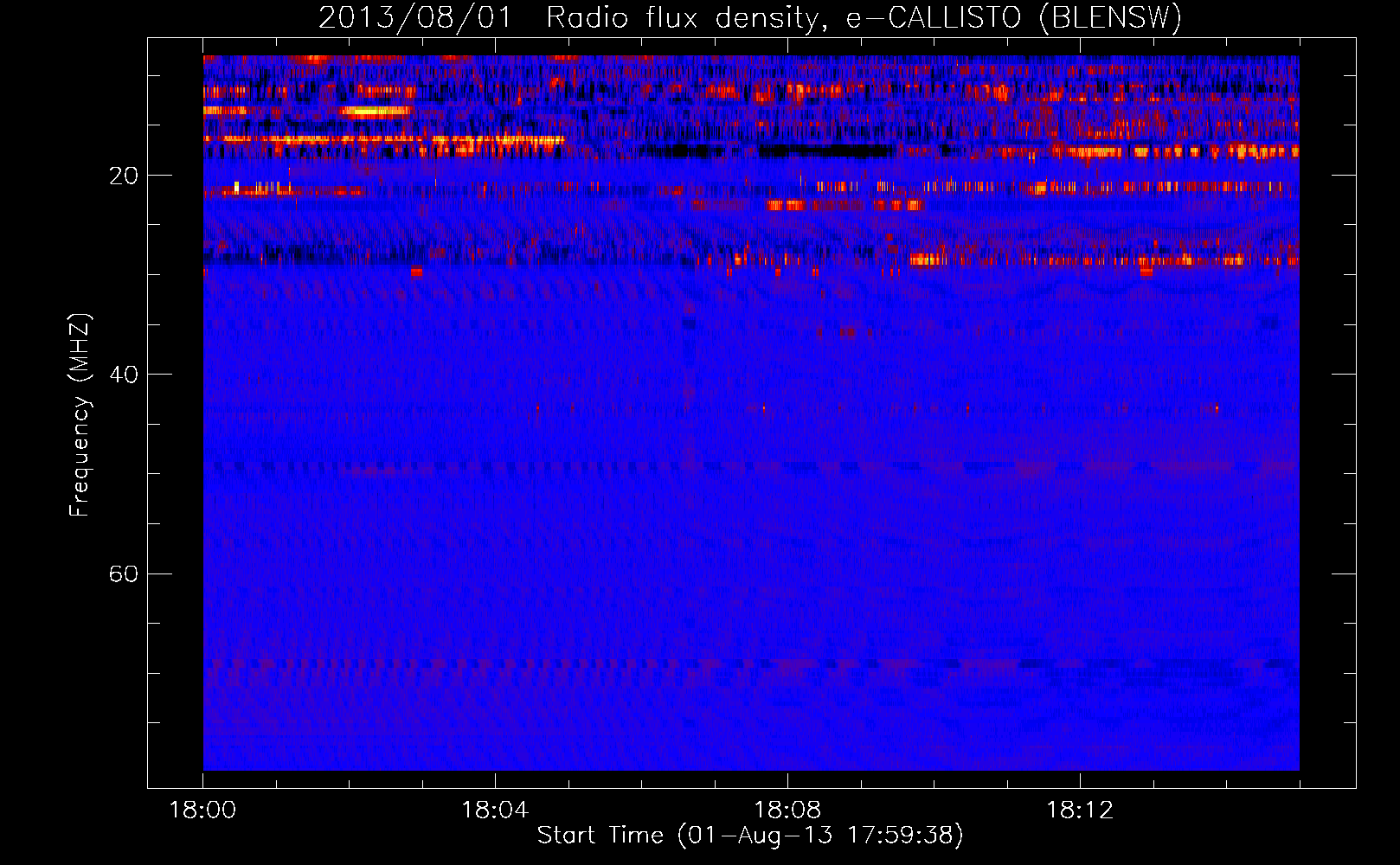Click the '18:04' time tick label
Image resolution: width=1400 pixels, height=865 pixels.
point(495,811)
